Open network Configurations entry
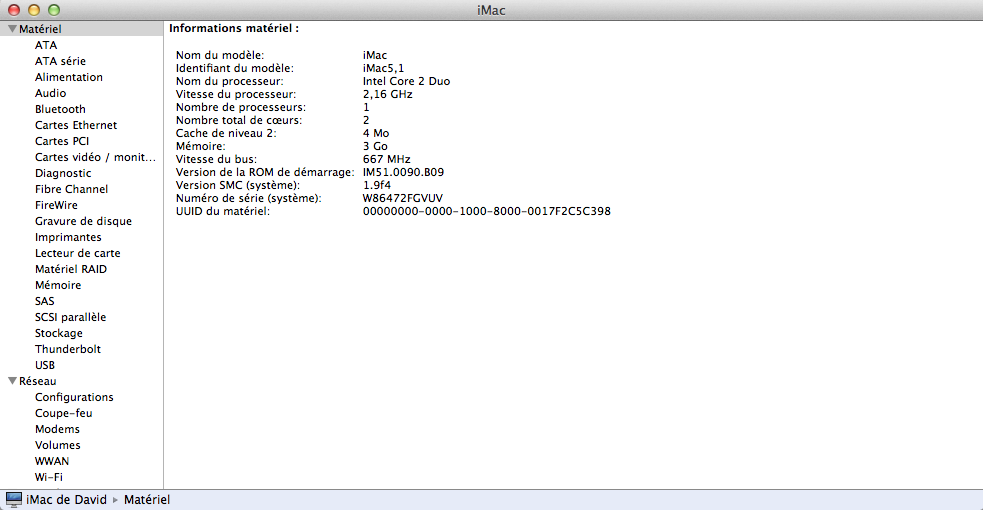The width and height of the screenshot is (983, 510). 74,397
